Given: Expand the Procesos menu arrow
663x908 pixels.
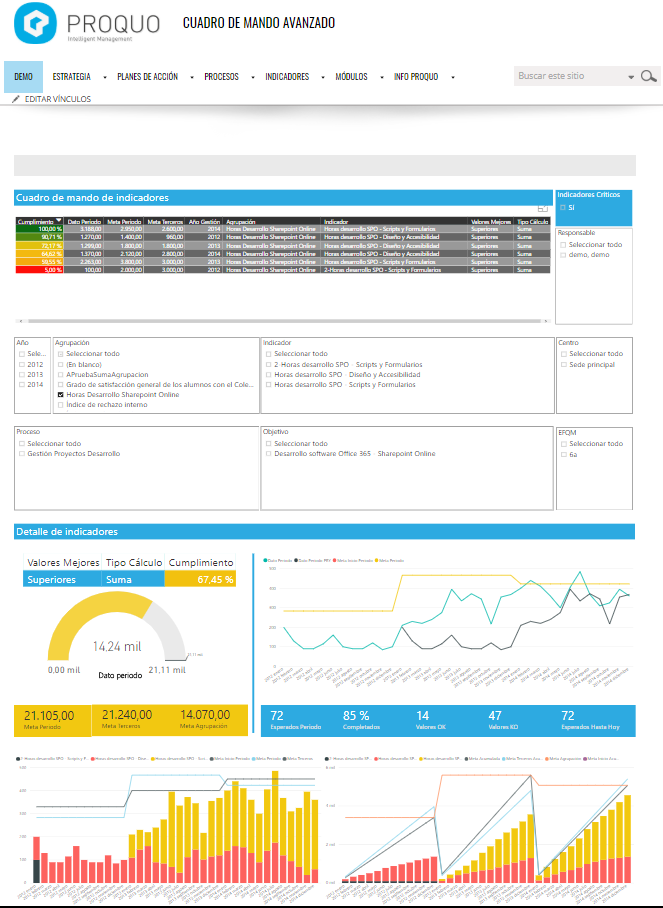Looking at the screenshot, I should [x=252, y=77].
